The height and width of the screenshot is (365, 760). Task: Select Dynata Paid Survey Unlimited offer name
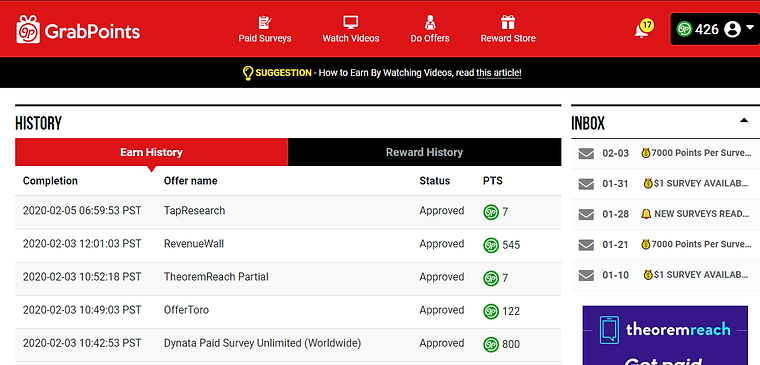(x=262, y=343)
